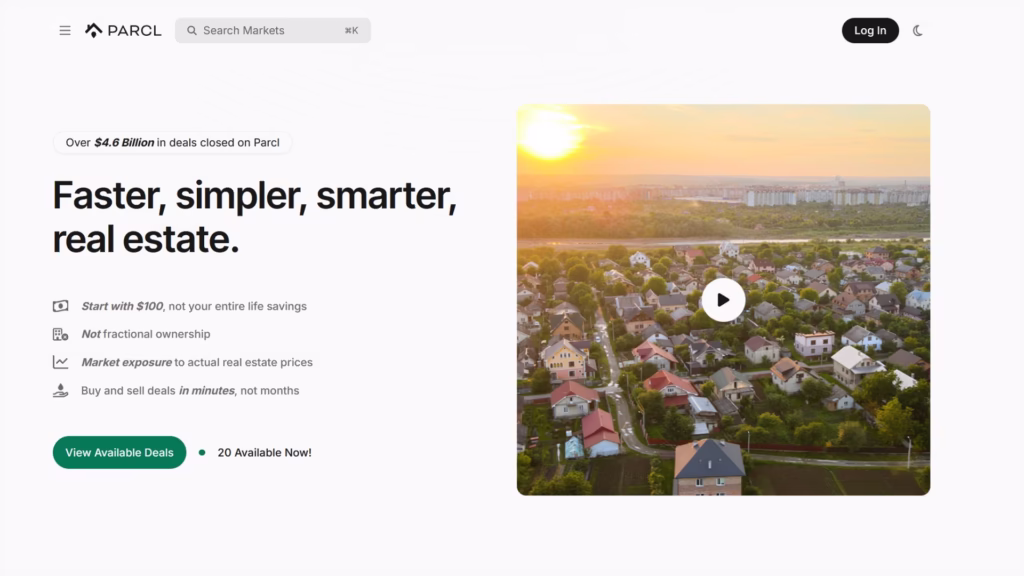Click the cash icon beside Start with $100
The image size is (1024, 576).
pyautogui.click(x=61, y=307)
